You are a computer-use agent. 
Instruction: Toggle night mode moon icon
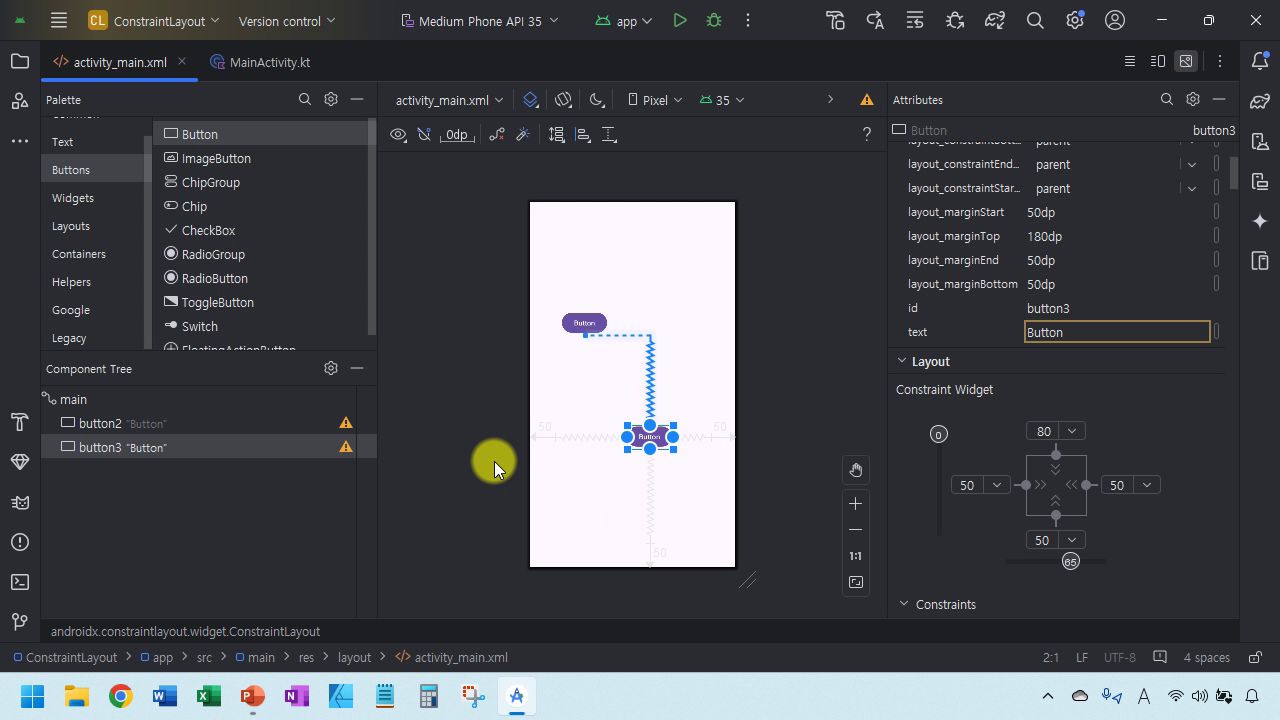(x=597, y=99)
